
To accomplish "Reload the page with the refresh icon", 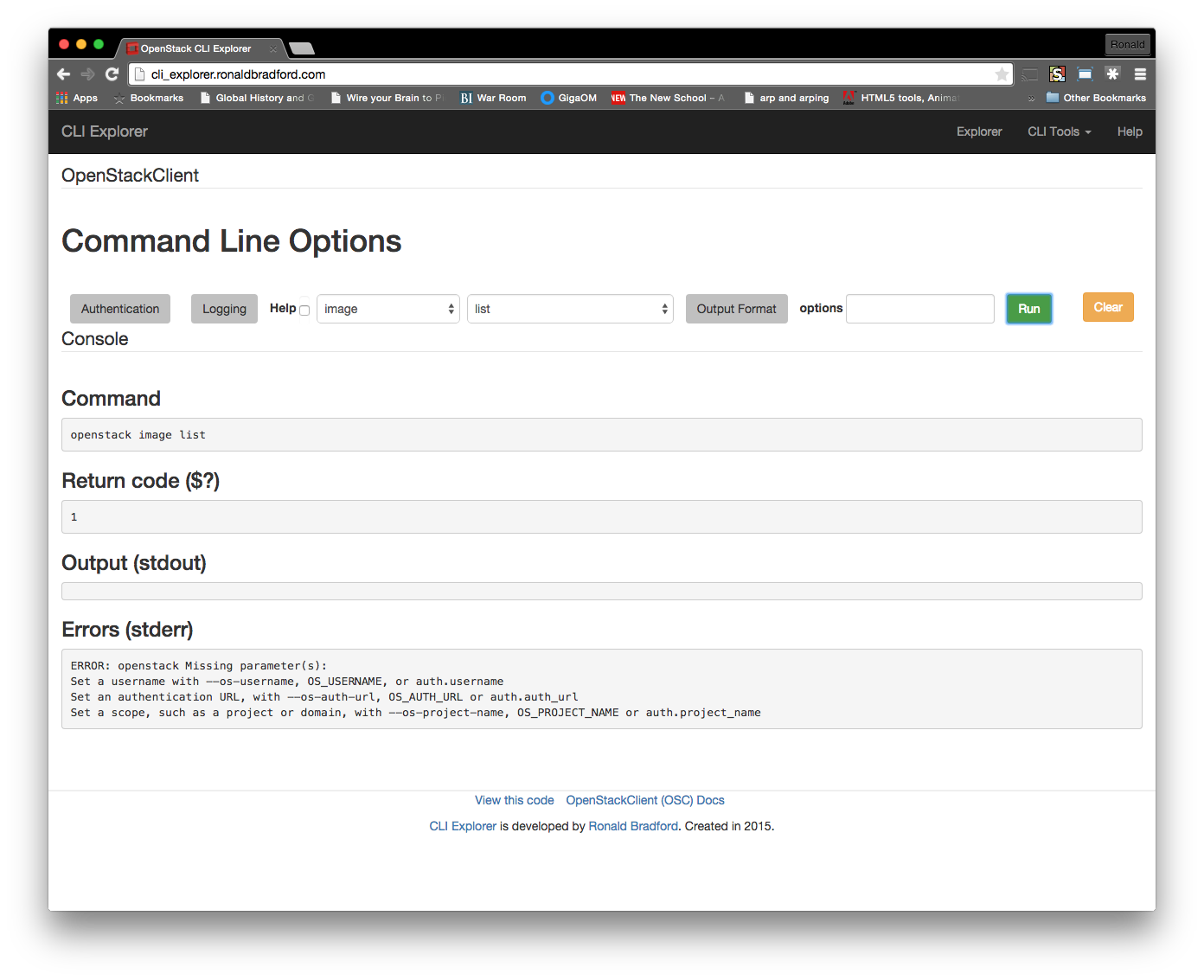I will [112, 74].
